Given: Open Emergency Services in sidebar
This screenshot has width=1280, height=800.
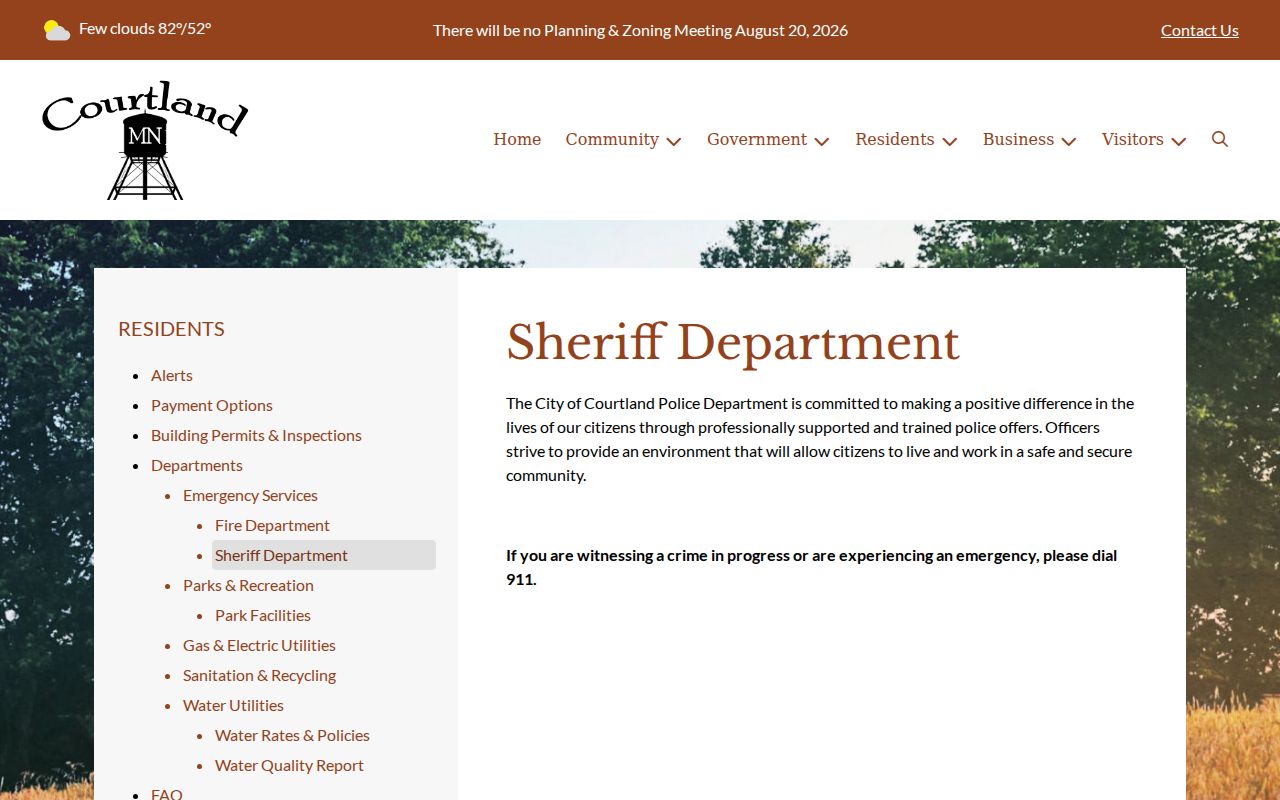Looking at the screenshot, I should pyautogui.click(x=250, y=495).
